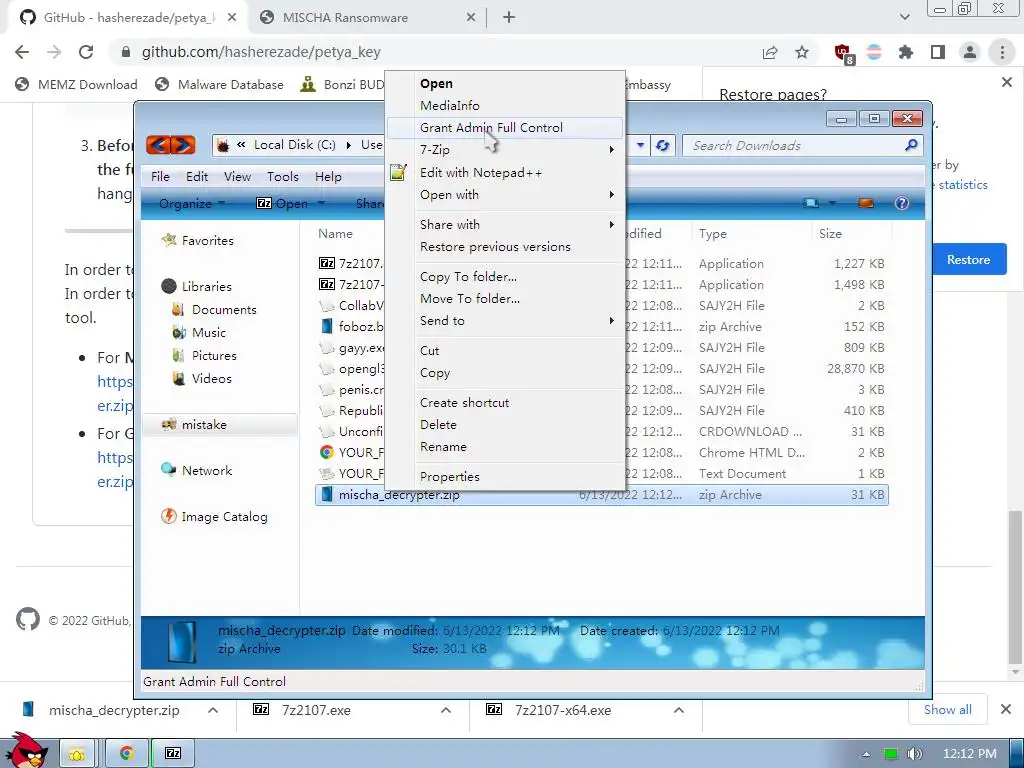Bookmark this page with the star icon
The width and height of the screenshot is (1024, 768).
802,52
